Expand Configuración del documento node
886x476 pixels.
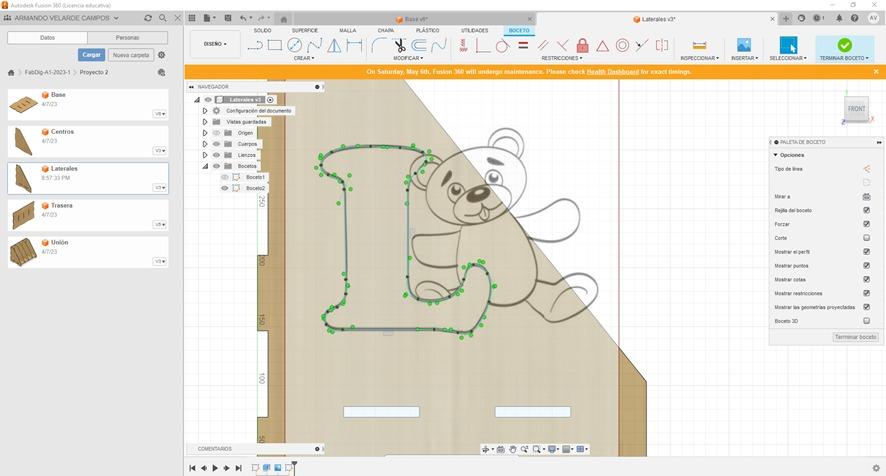[x=205, y=111]
